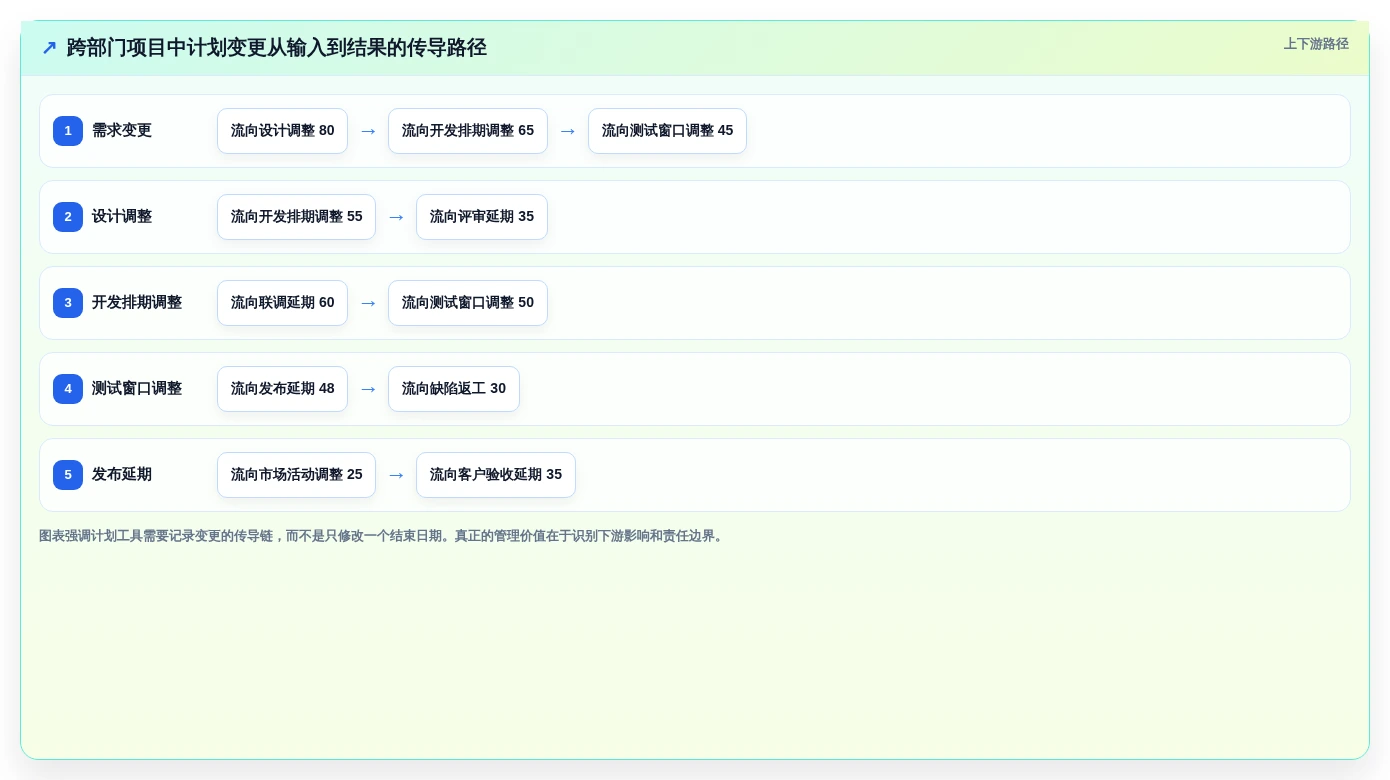Click the 设计调整 row label
Viewport: 1390px width, 780px height.
click(x=122, y=217)
